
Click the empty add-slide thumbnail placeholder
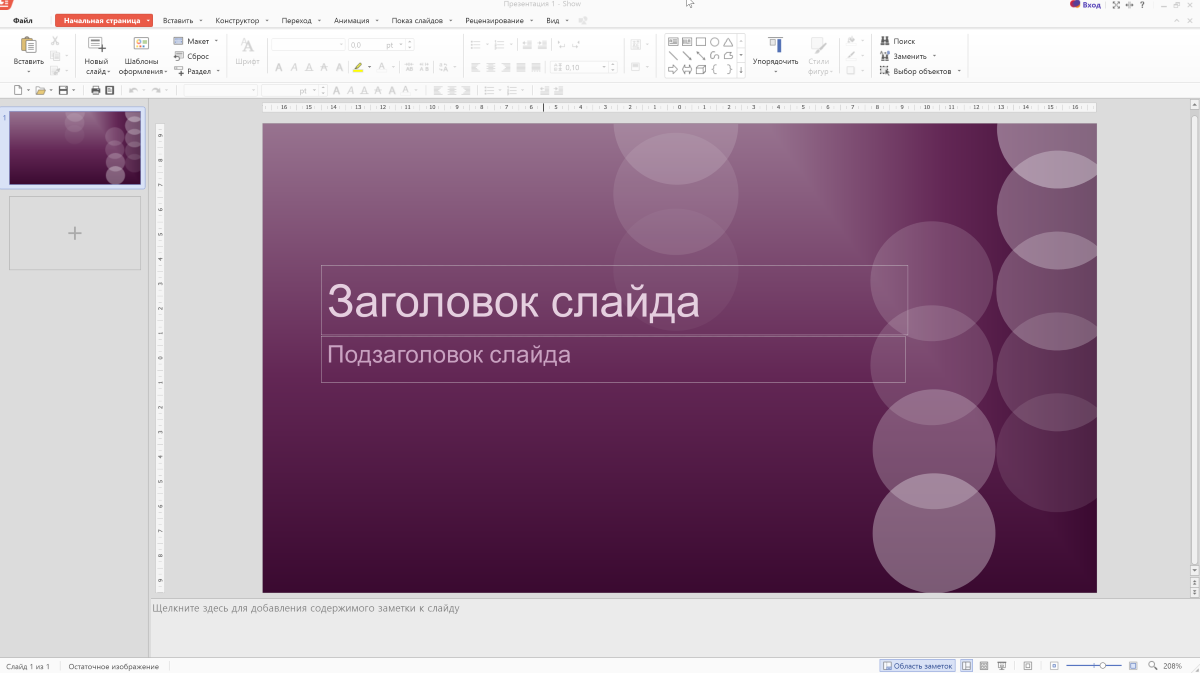(75, 233)
